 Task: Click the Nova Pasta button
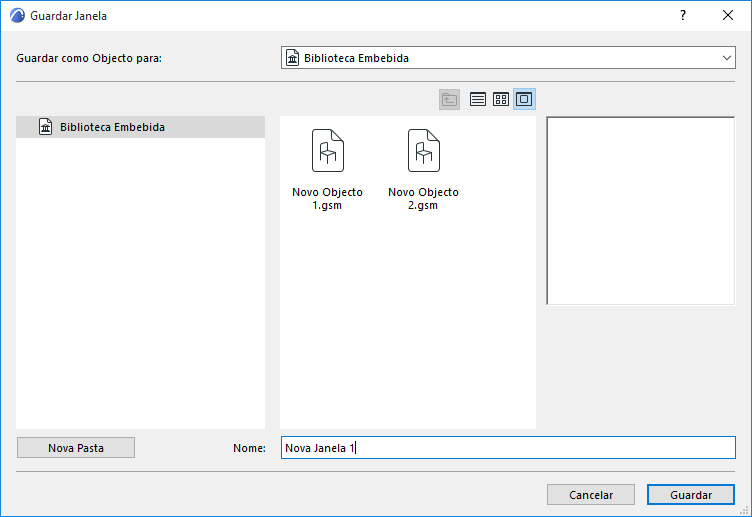(76, 448)
